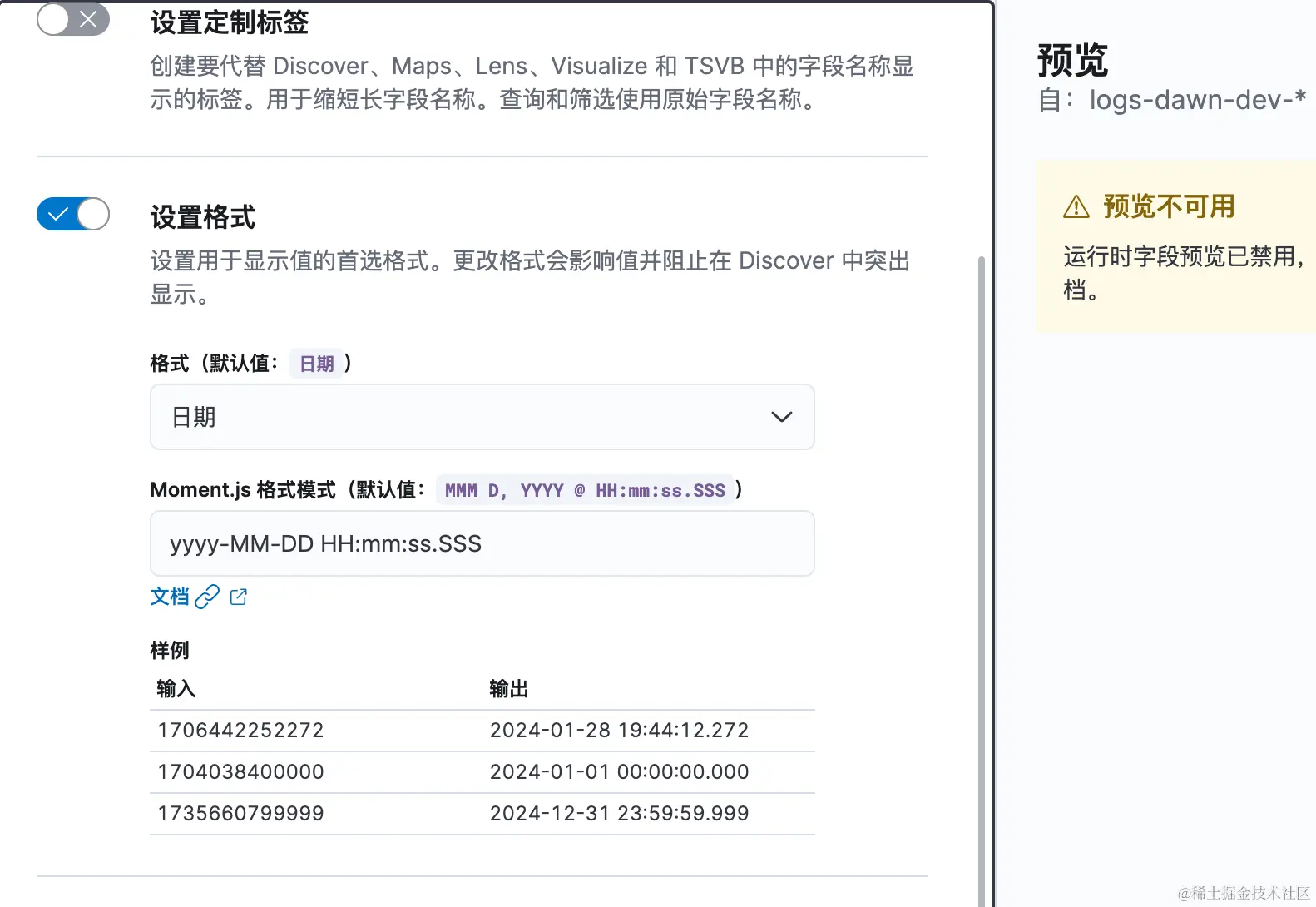Click the Moment.js format pattern input field
The height and width of the screenshot is (907, 1316).
482,543
